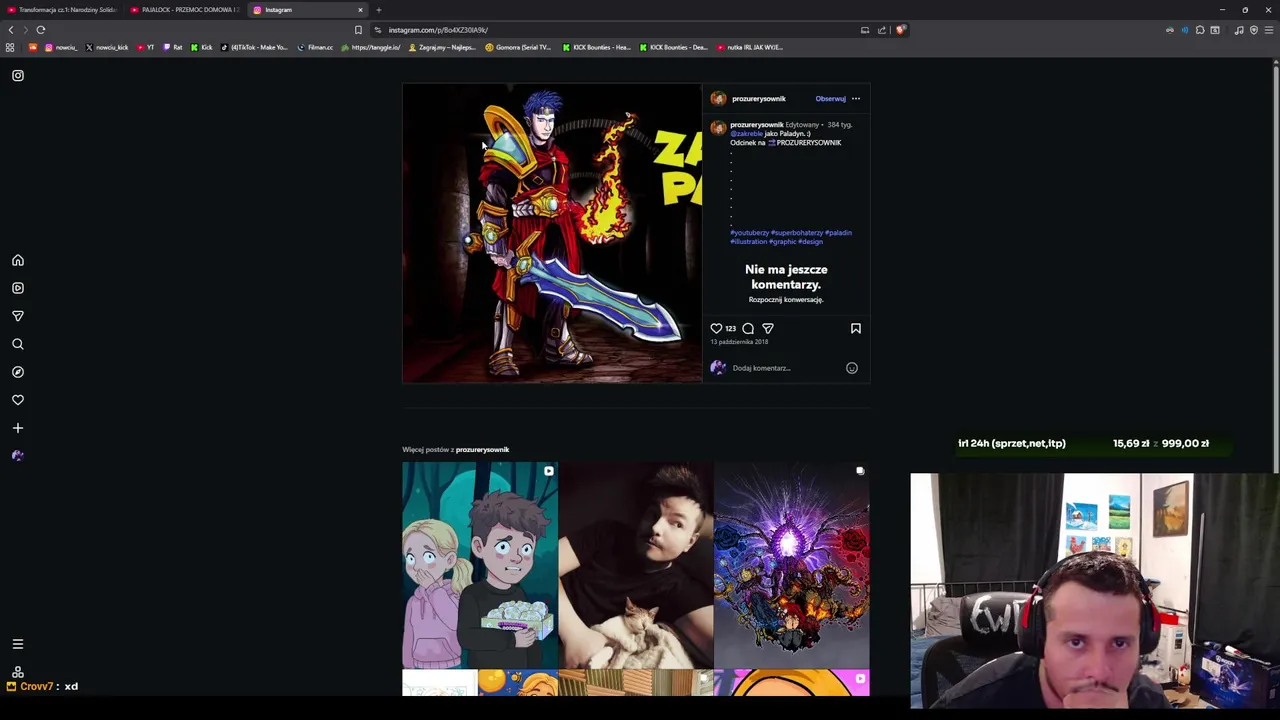
Task: Open the man with cat selfie post
Action: pyautogui.click(x=636, y=566)
